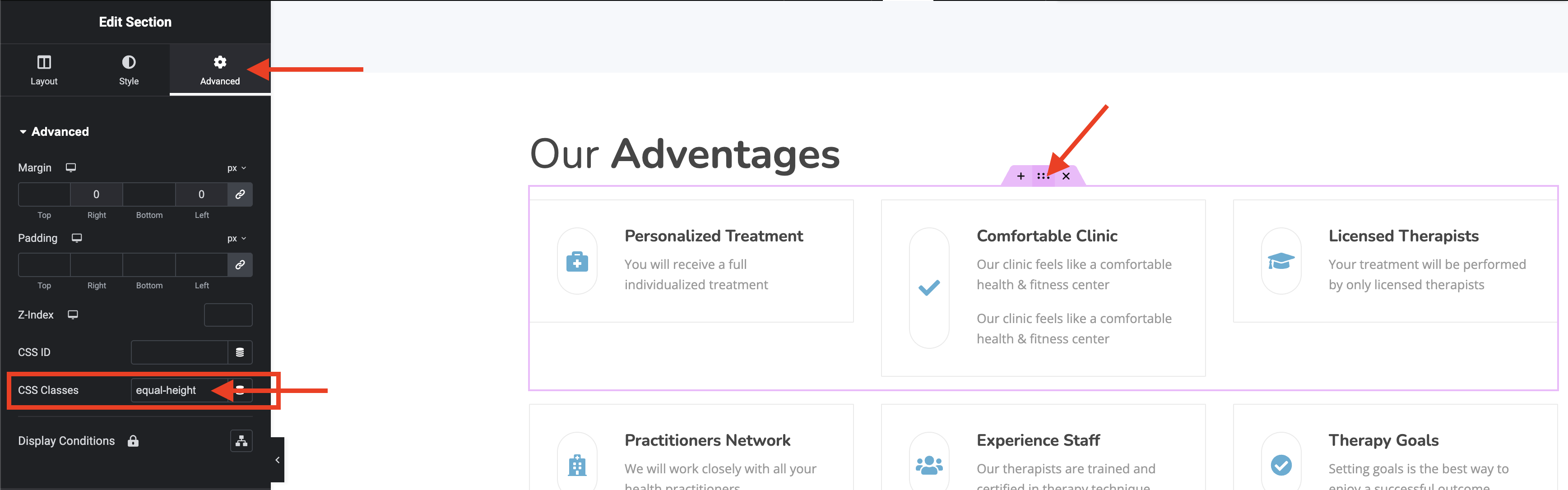Image resolution: width=1568 pixels, height=490 pixels.
Task: Delete section with the X icon
Action: tap(1066, 176)
